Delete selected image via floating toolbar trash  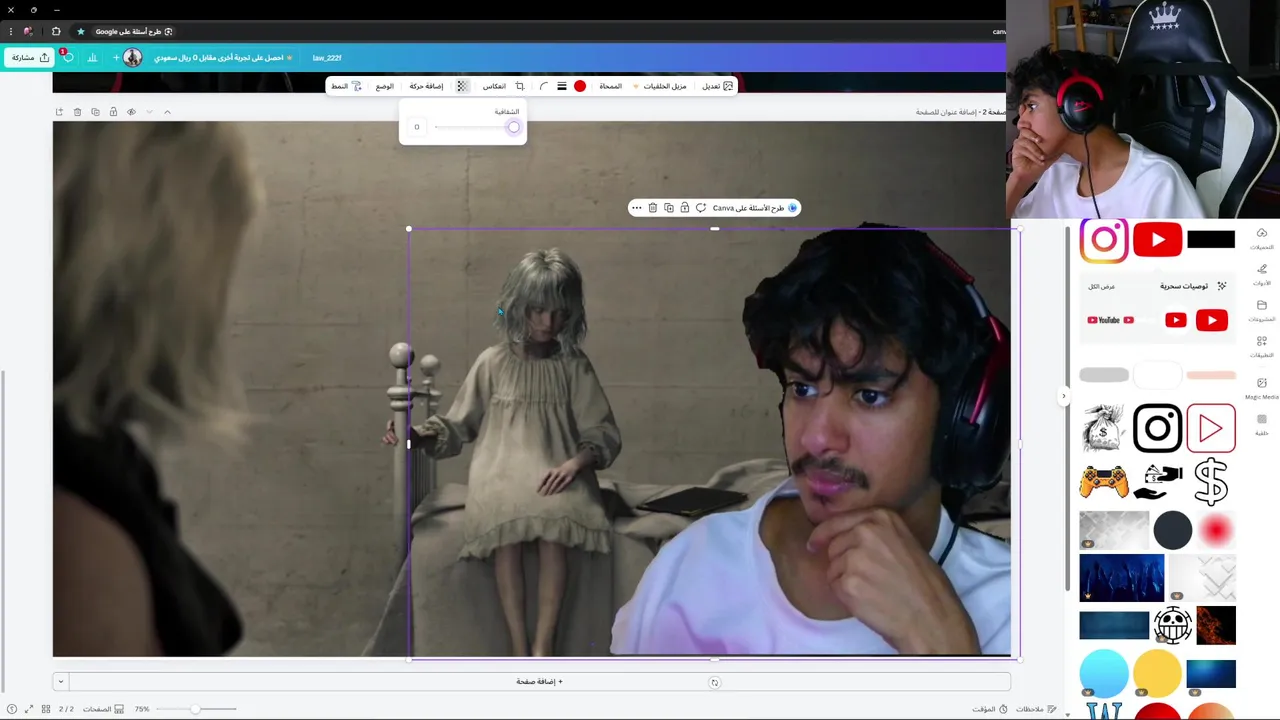click(x=653, y=208)
